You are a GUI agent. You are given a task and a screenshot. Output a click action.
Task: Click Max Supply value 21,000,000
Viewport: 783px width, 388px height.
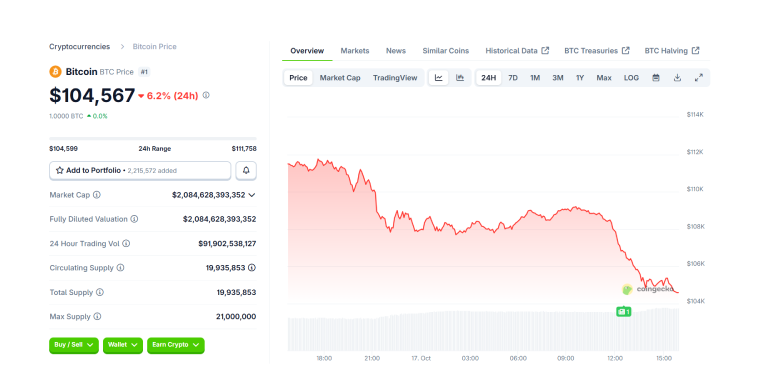(x=237, y=317)
